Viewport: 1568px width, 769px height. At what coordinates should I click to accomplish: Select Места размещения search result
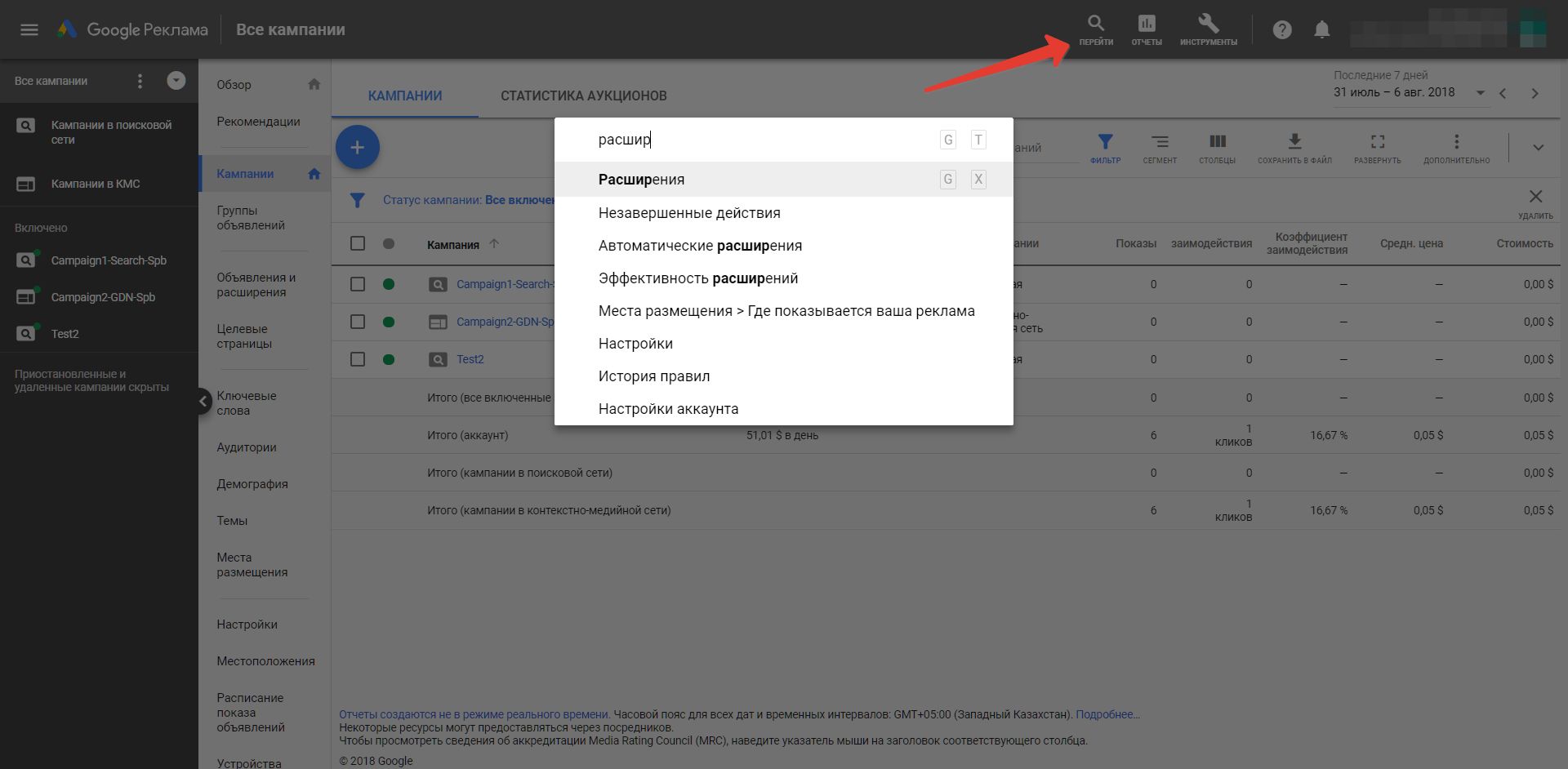point(784,311)
